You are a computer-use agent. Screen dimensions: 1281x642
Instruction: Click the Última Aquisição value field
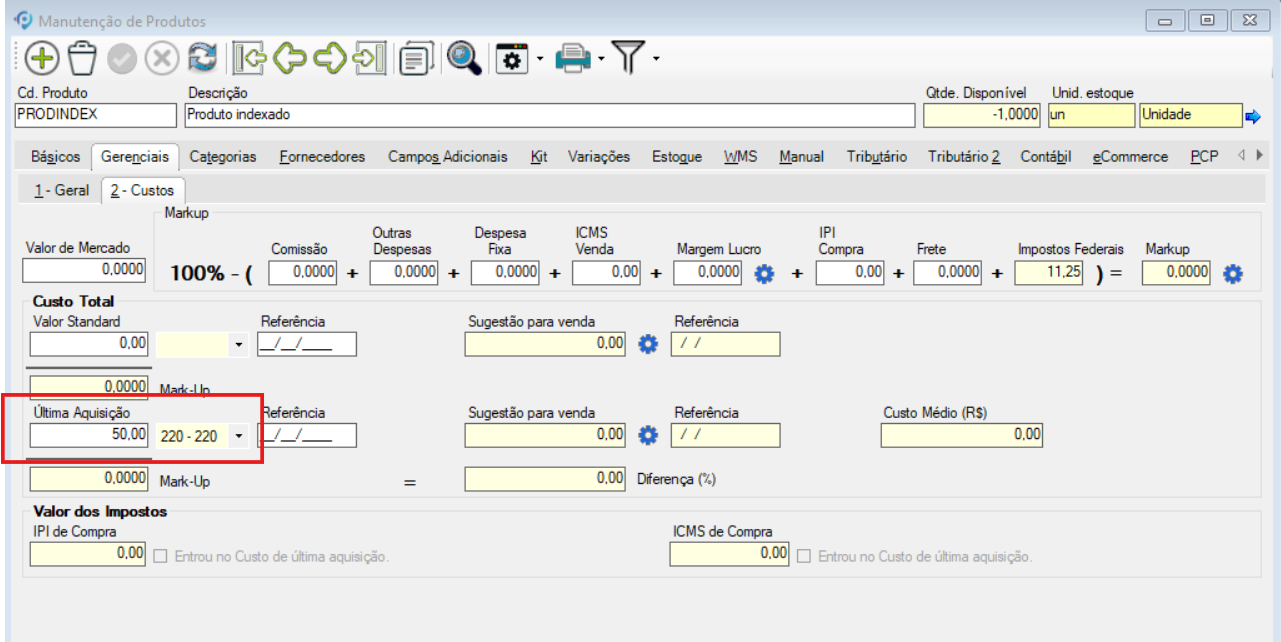coord(89,435)
